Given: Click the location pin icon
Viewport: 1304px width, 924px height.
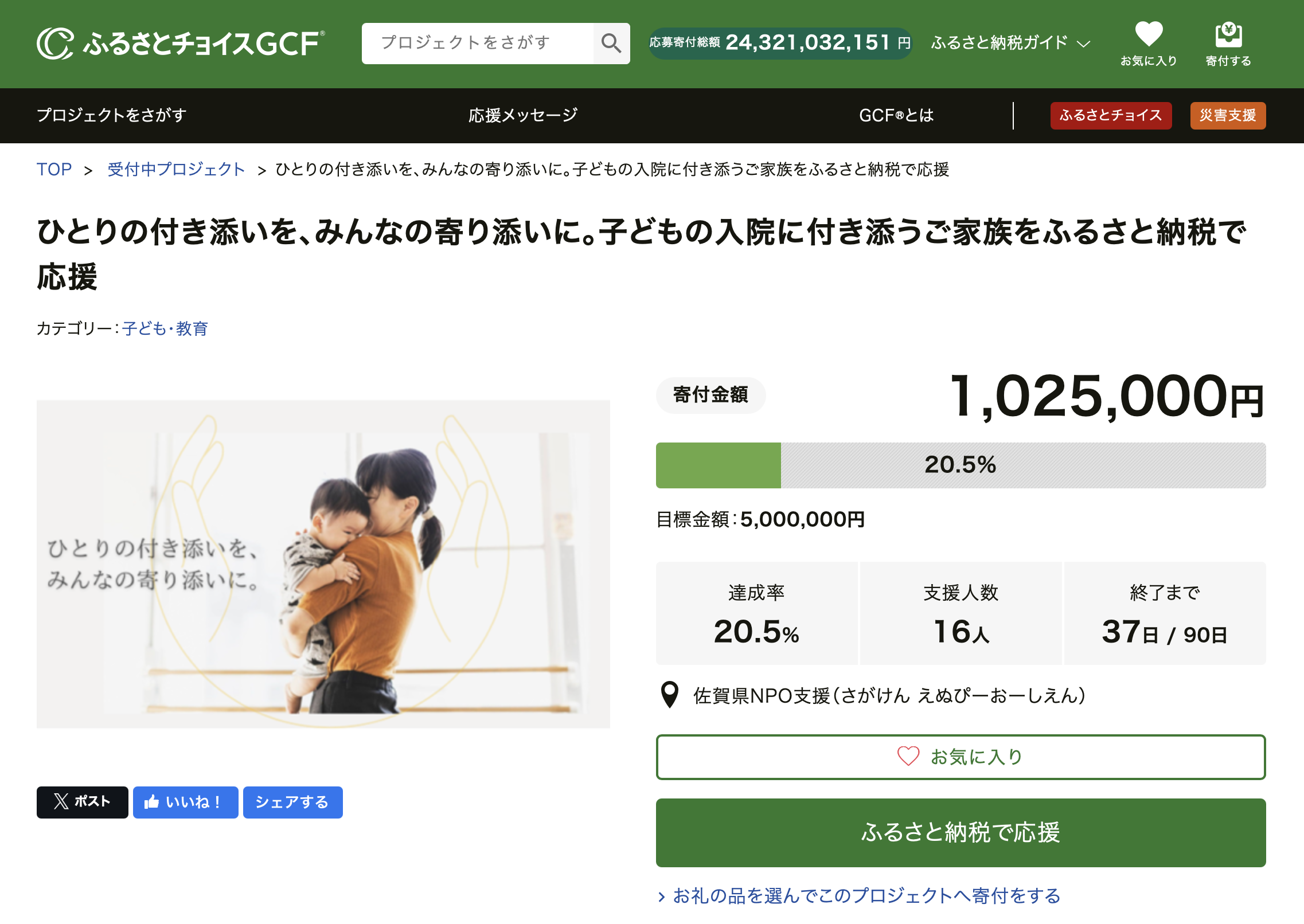Looking at the screenshot, I should point(669,695).
